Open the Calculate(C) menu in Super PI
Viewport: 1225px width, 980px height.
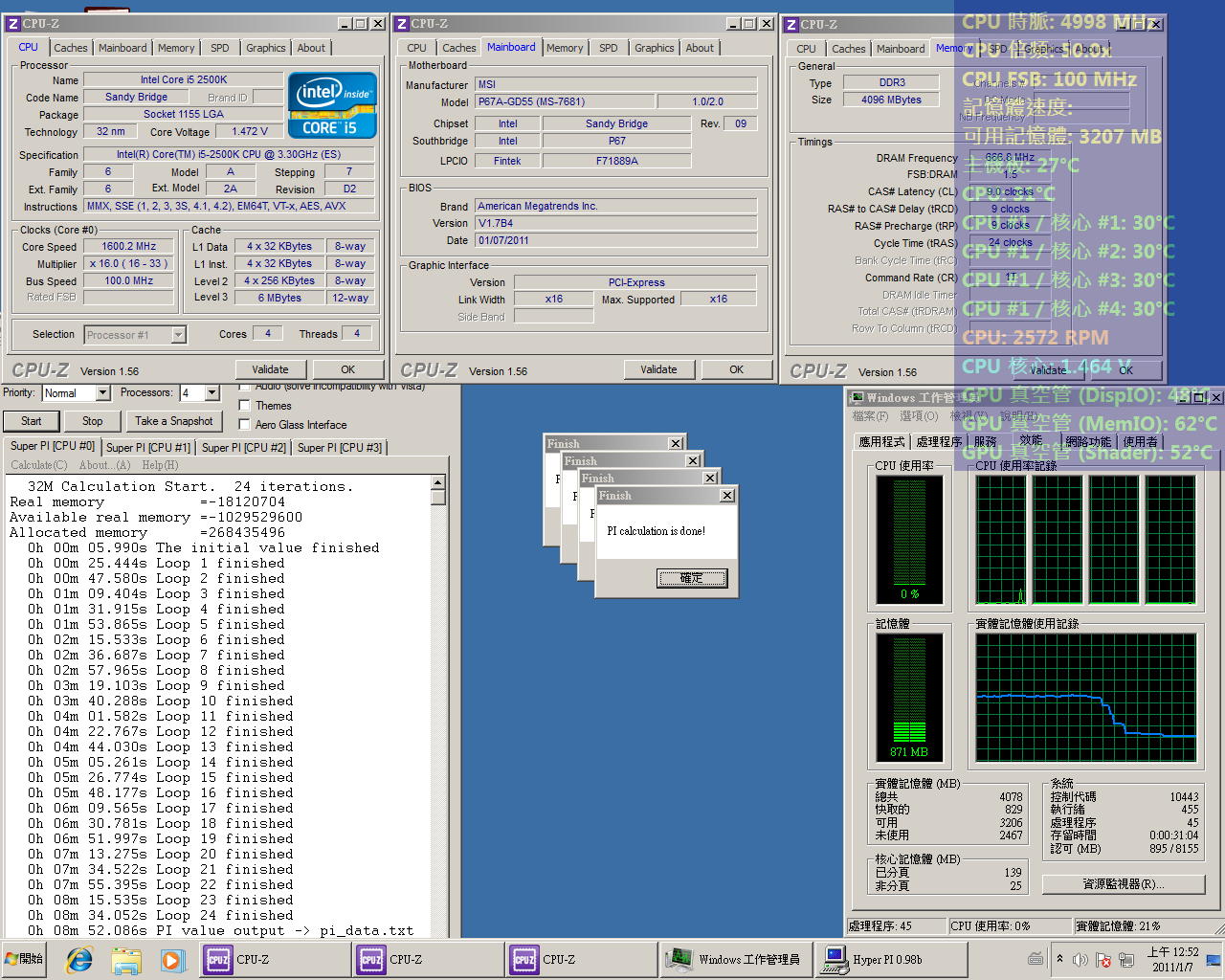39,465
